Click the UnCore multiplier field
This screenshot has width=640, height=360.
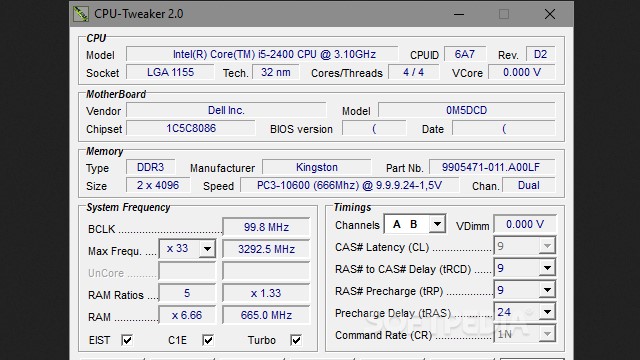187,271
